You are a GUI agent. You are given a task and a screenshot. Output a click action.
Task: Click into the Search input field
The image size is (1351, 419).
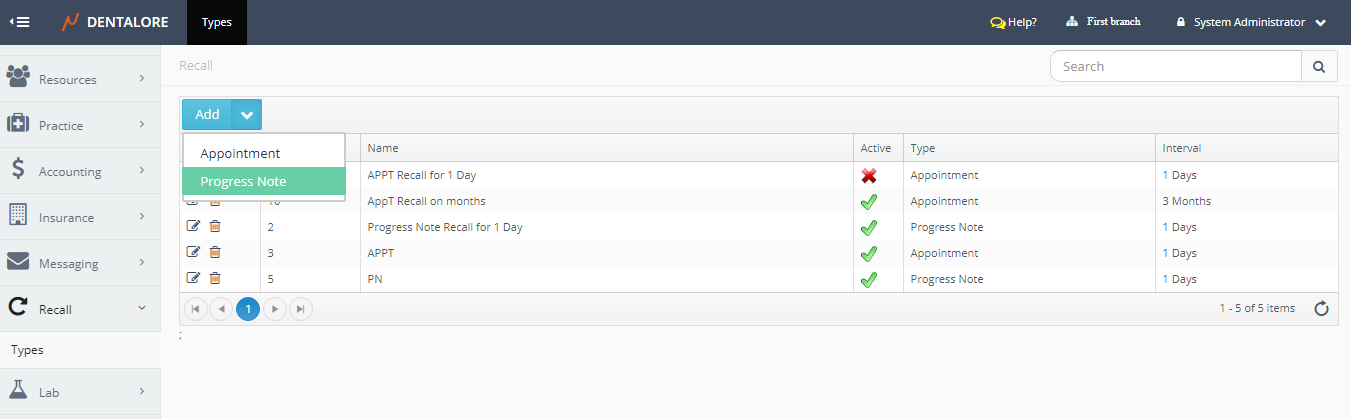tap(1175, 67)
